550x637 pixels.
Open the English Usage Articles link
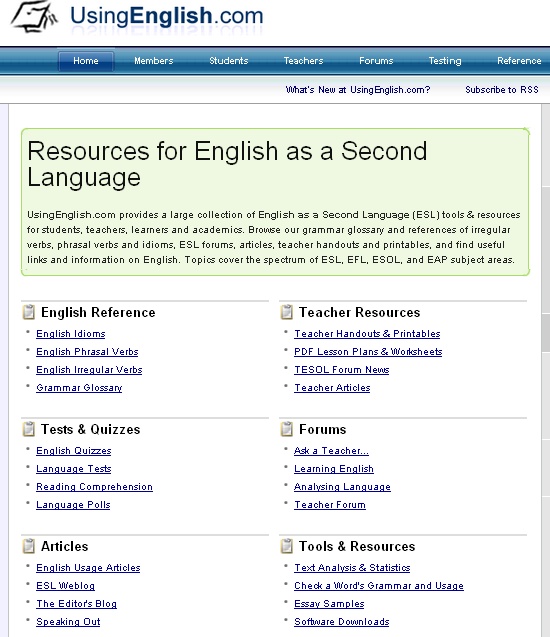[88, 568]
